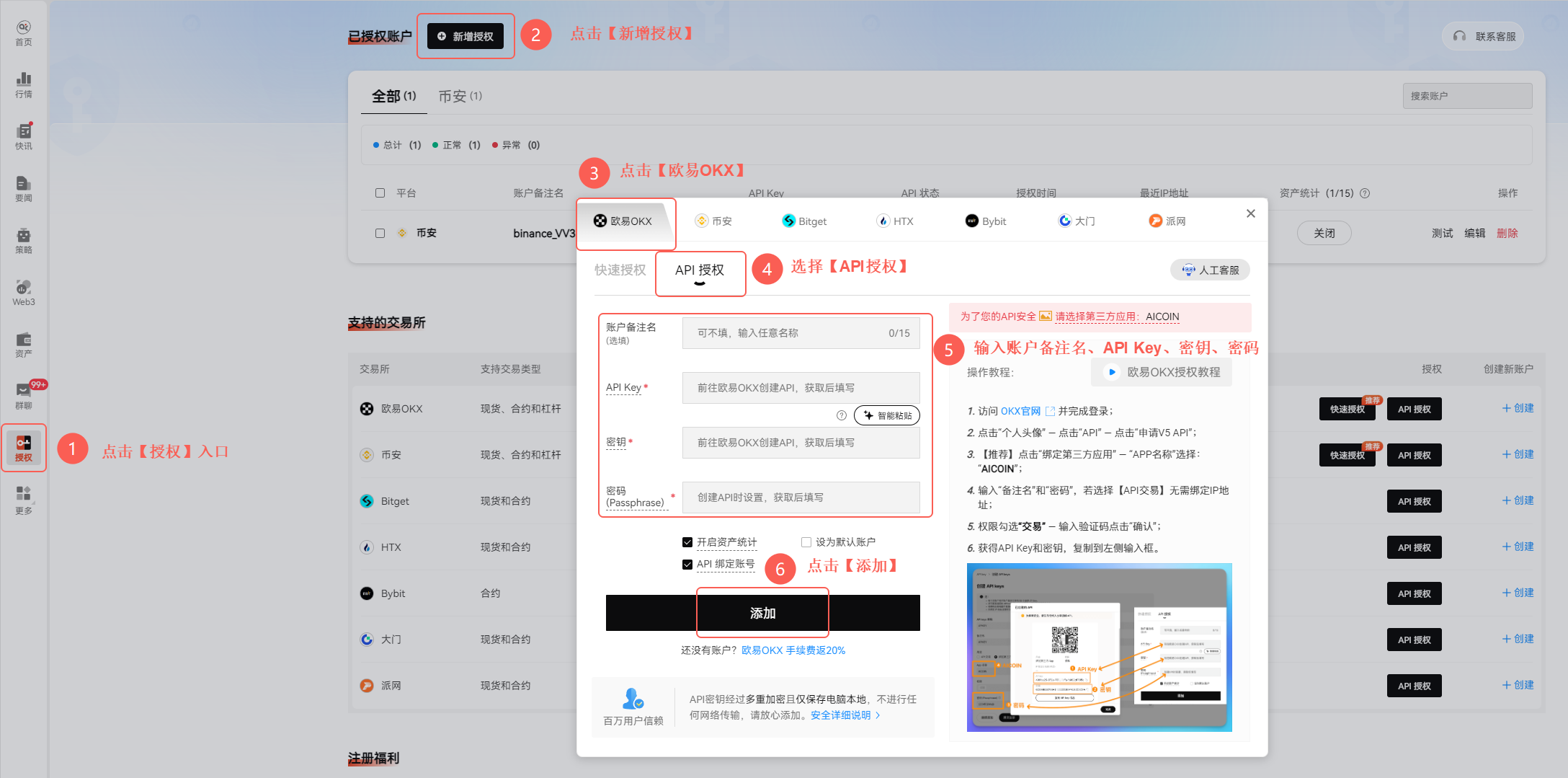Open the 群聊 group chat sidebar icon

coord(24,397)
